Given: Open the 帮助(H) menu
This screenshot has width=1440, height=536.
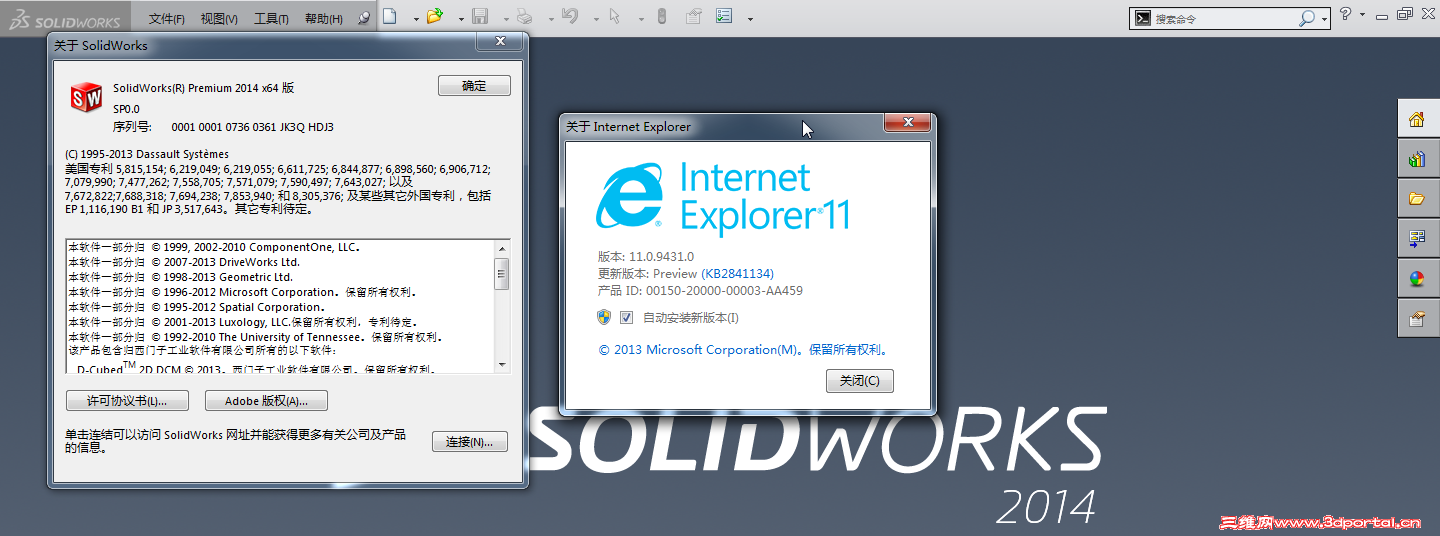Looking at the screenshot, I should click(x=323, y=18).
